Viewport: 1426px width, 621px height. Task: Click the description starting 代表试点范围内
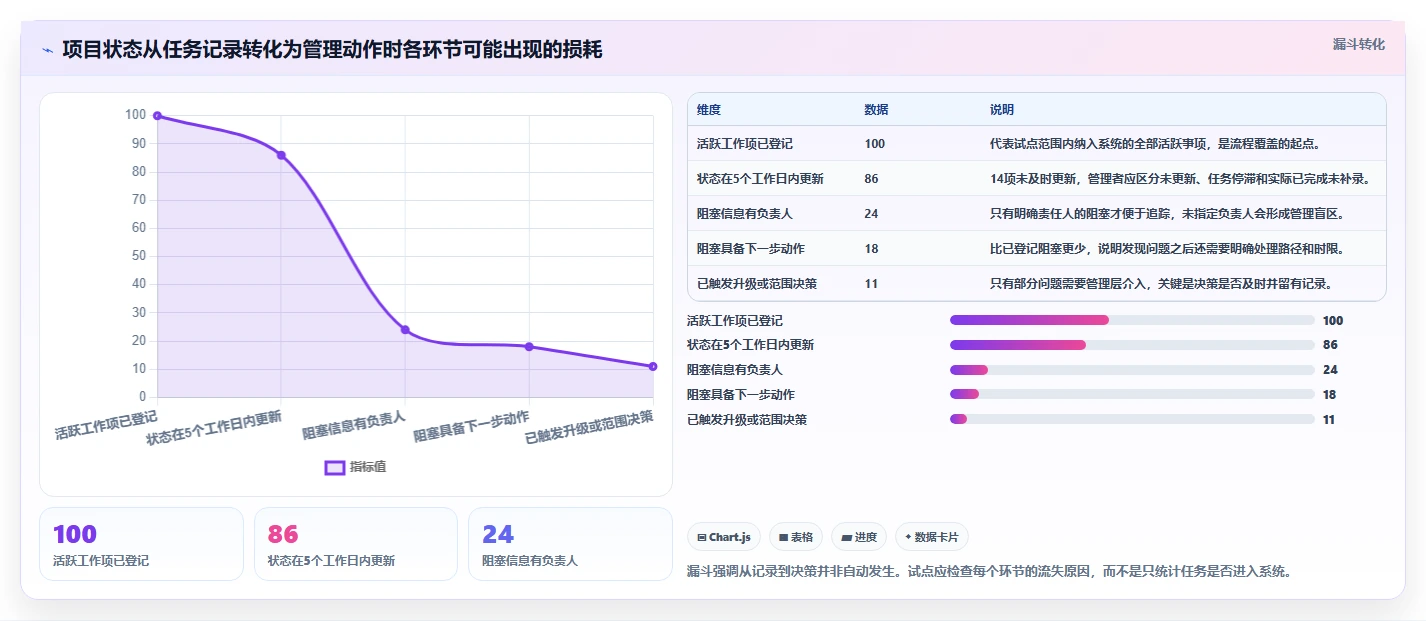click(1155, 144)
